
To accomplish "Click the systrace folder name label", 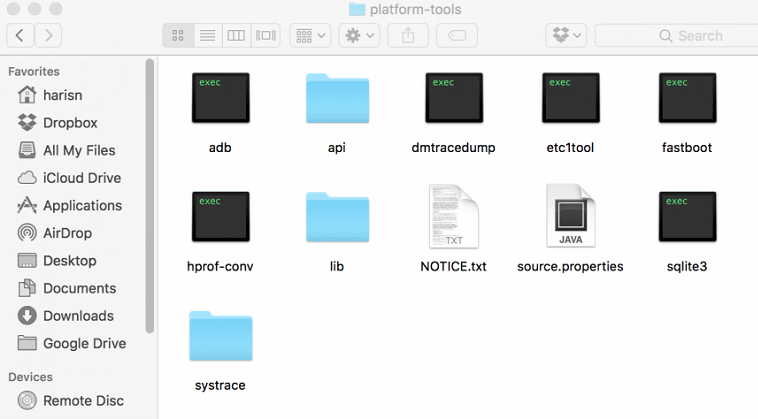I will click(x=220, y=385).
